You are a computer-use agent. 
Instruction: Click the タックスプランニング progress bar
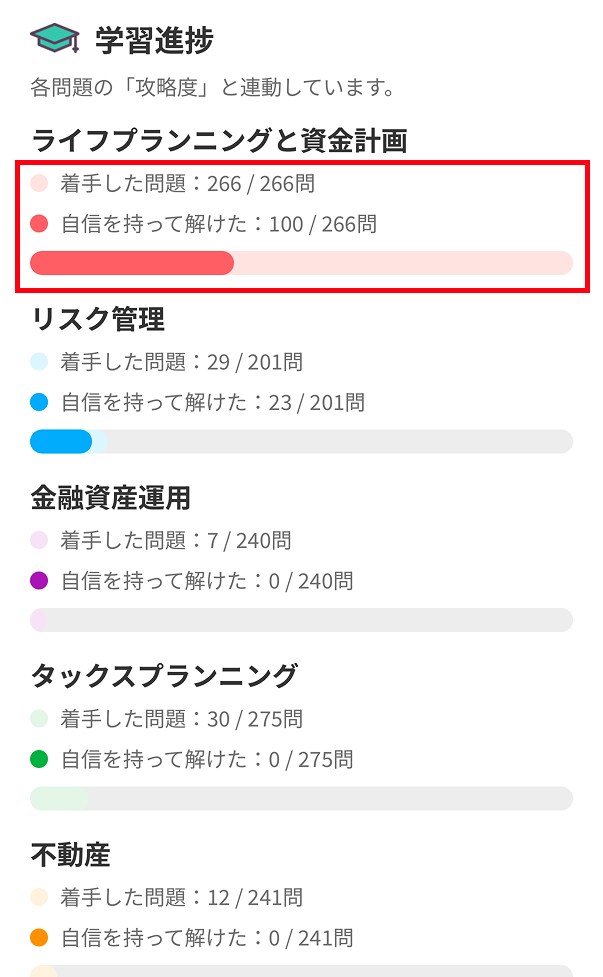coord(301,798)
